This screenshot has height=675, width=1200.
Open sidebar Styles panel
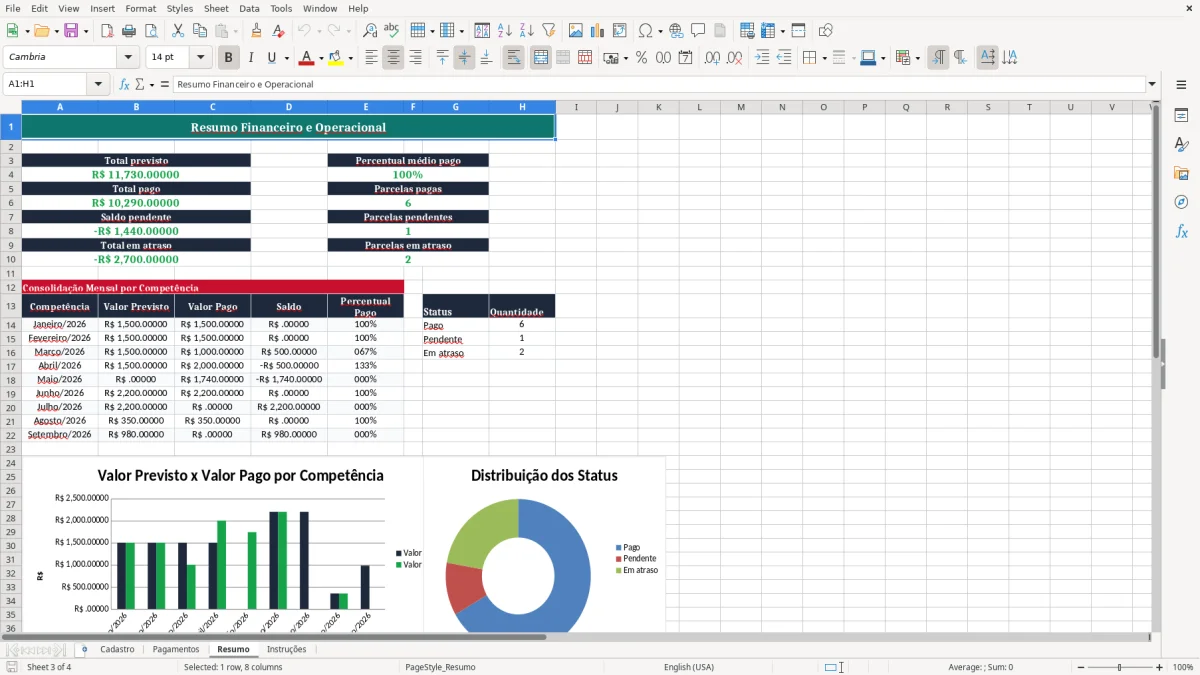click(x=1181, y=145)
